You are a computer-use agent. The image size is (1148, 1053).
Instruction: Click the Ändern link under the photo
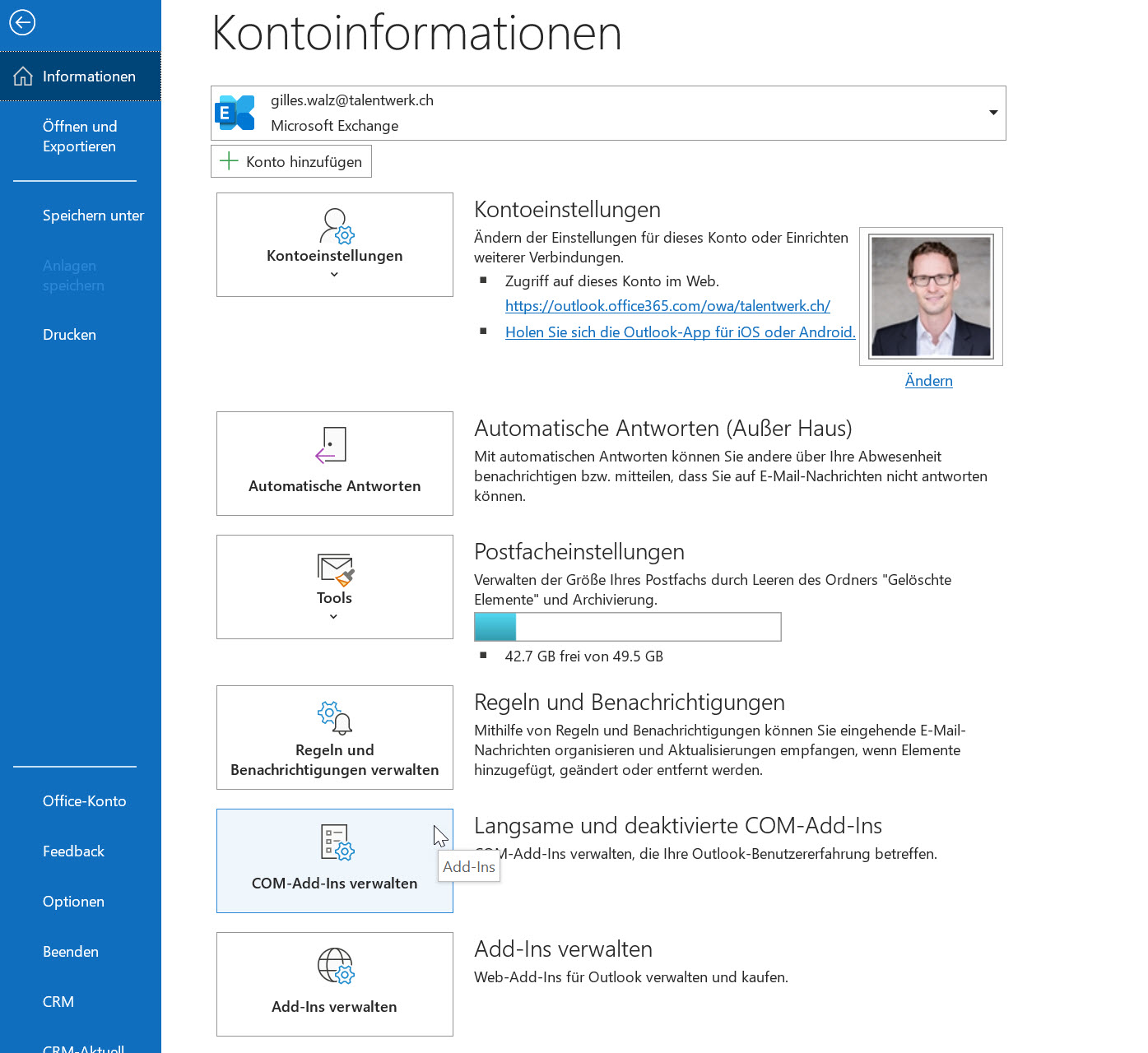click(x=929, y=381)
